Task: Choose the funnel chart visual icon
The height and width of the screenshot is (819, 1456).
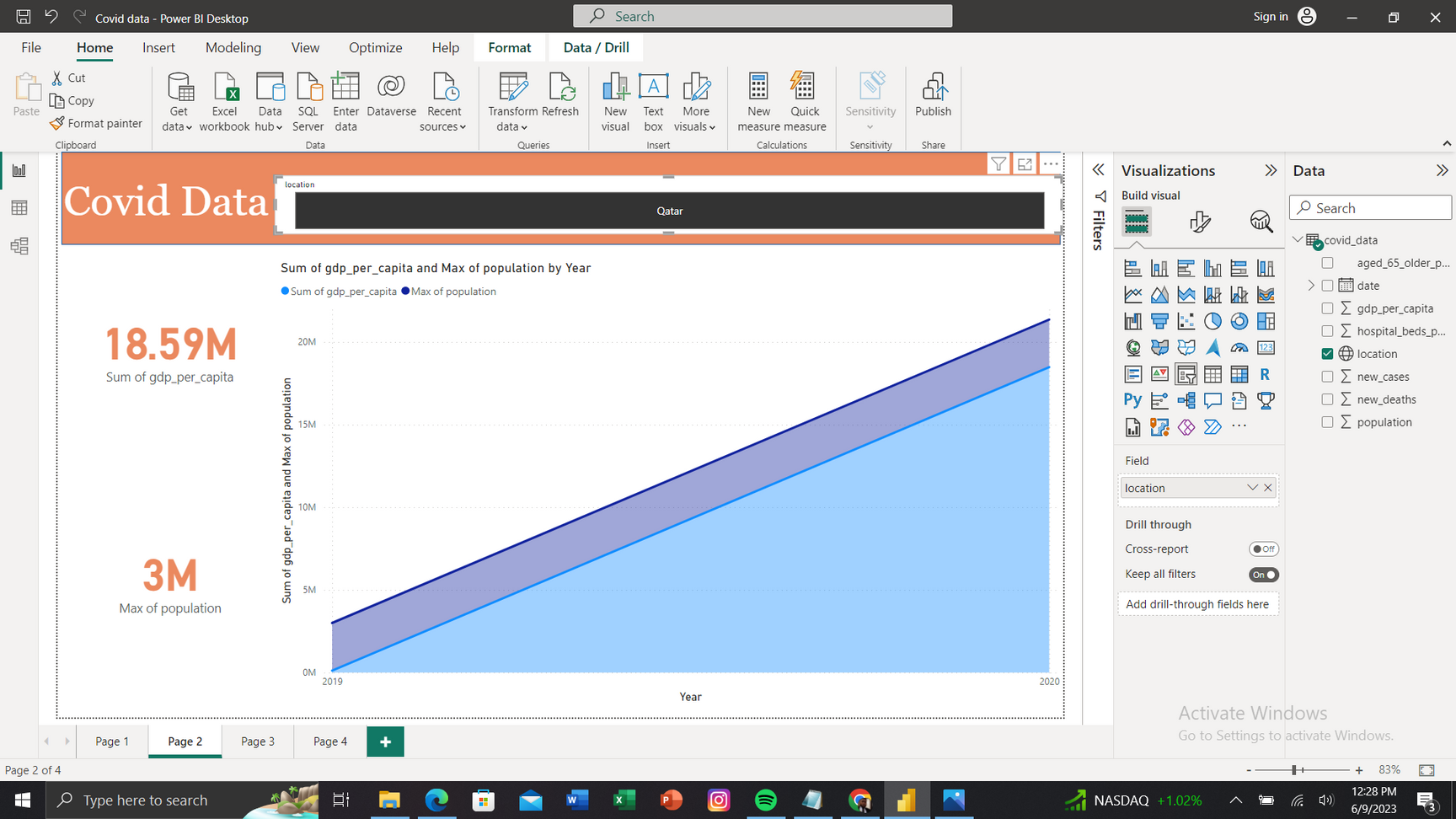Action: tap(1159, 321)
